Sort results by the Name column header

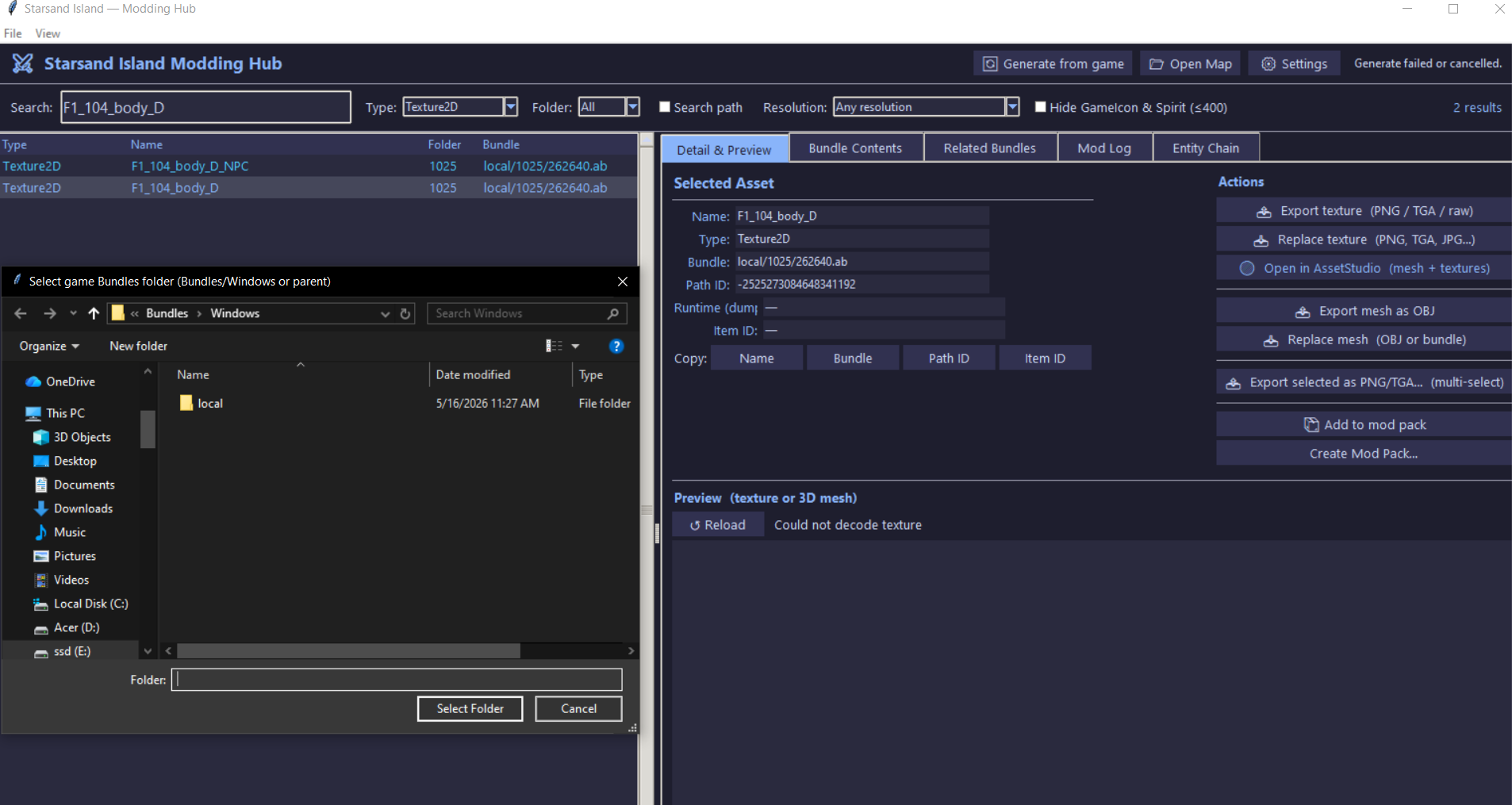pyautogui.click(x=147, y=144)
